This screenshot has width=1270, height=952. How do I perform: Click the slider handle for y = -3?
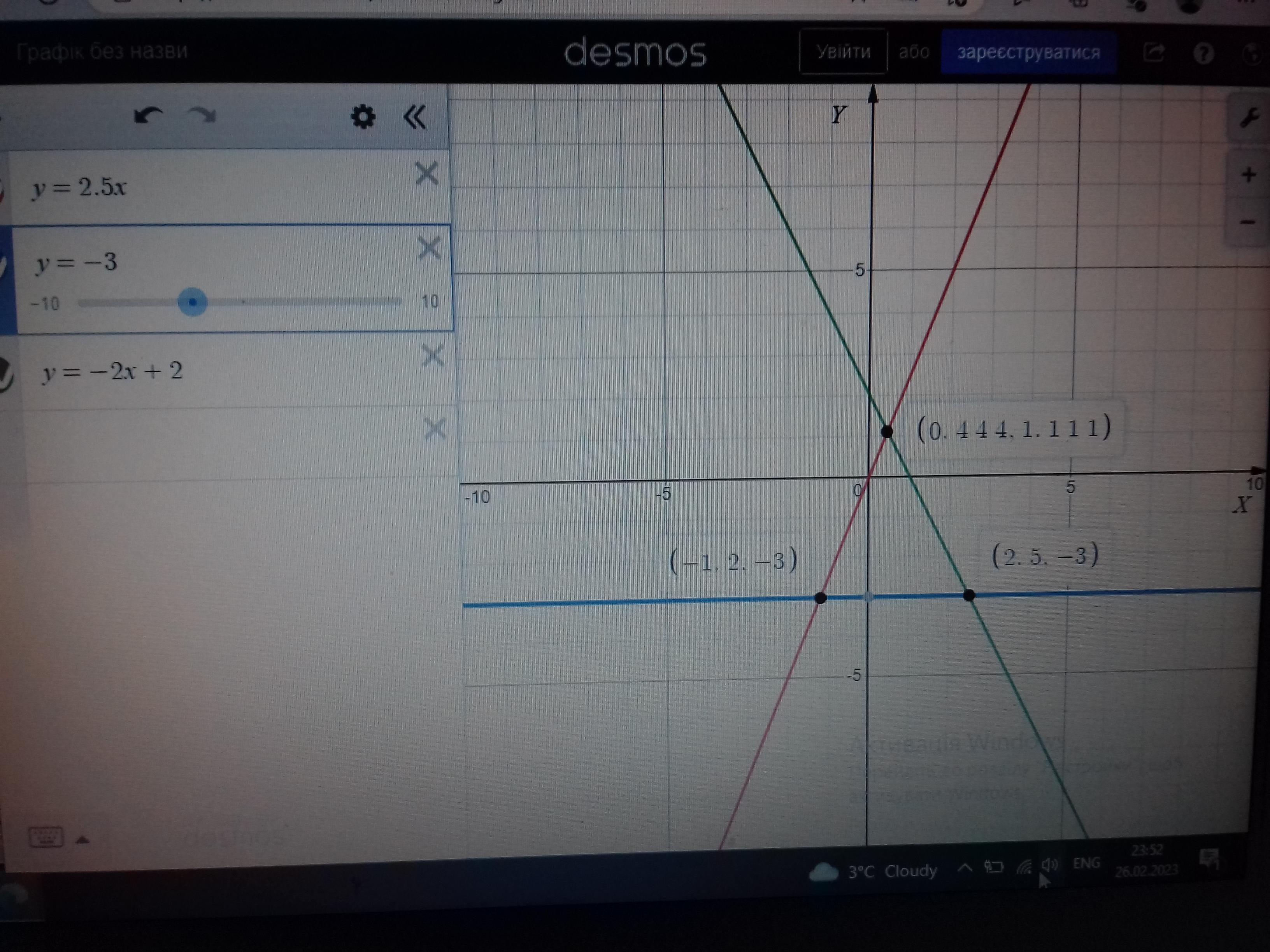pos(192,302)
